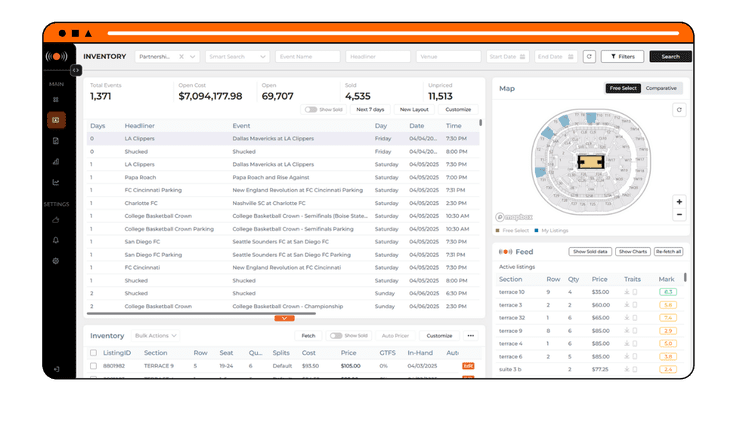Sort feed by Mark column header
The image size is (750, 422).
(666, 279)
